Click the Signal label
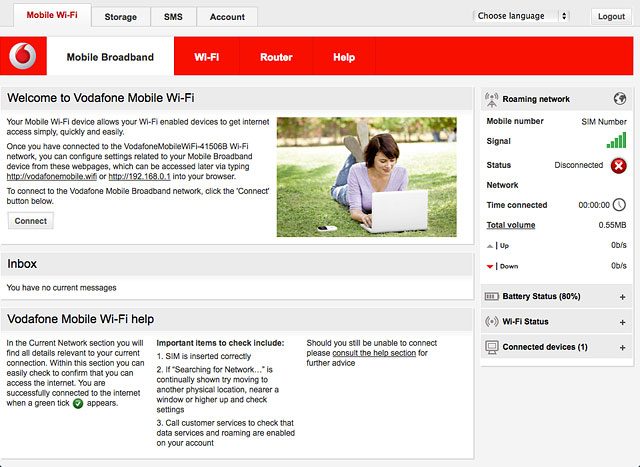Image resolution: width=640 pixels, height=467 pixels. 498,141
